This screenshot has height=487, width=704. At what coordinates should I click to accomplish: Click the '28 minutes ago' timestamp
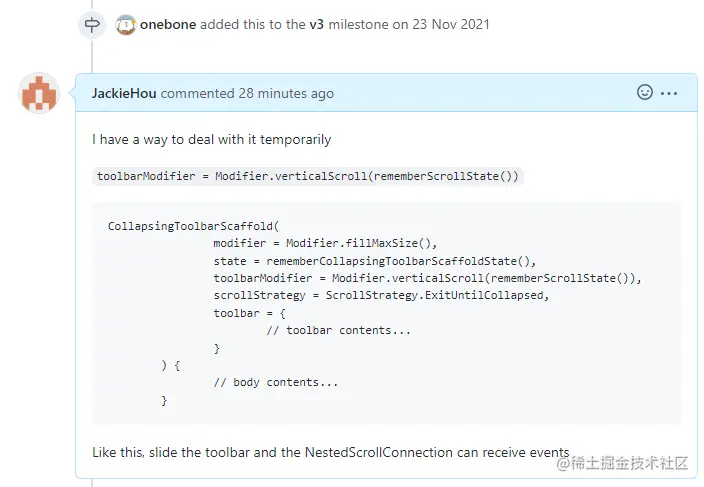pyautogui.click(x=286, y=93)
